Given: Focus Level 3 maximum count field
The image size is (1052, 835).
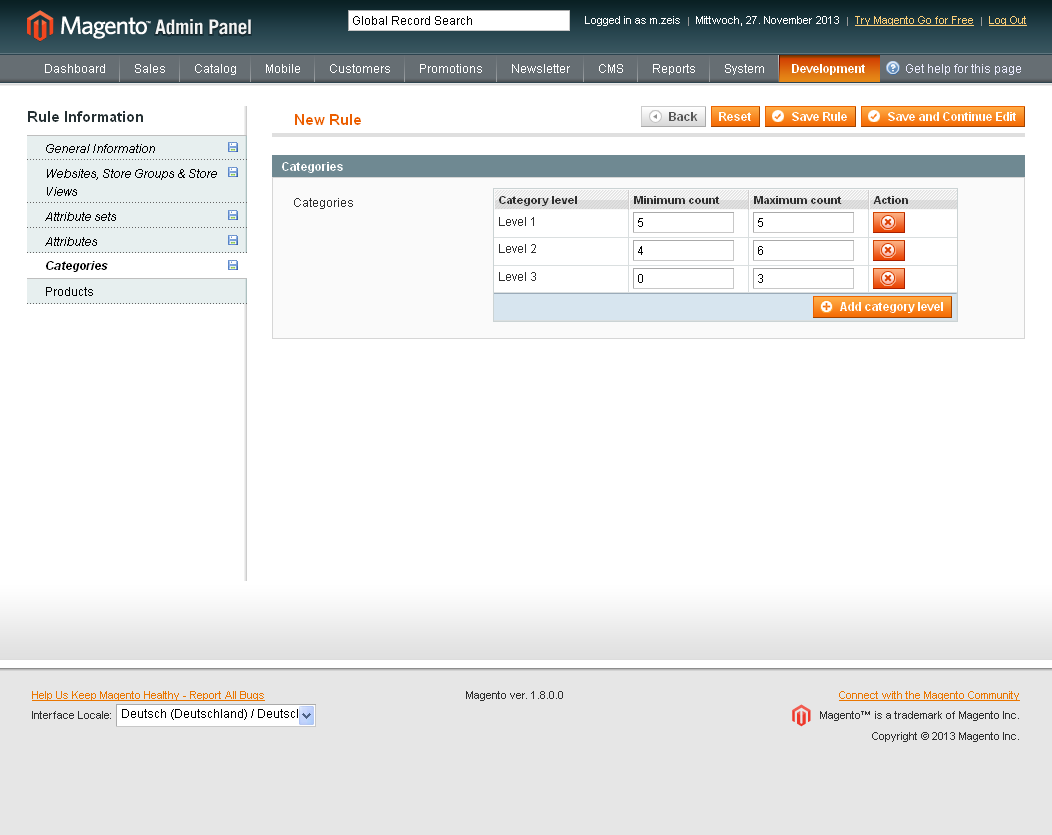Looking at the screenshot, I should [x=803, y=278].
